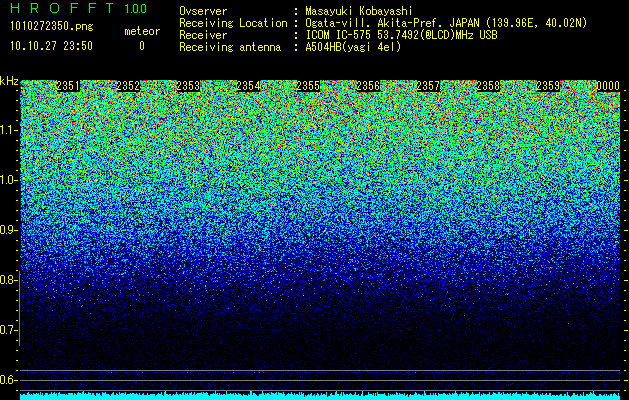The image size is (629, 400).
Task: Click the 2351 time marker
Action: pos(68,86)
